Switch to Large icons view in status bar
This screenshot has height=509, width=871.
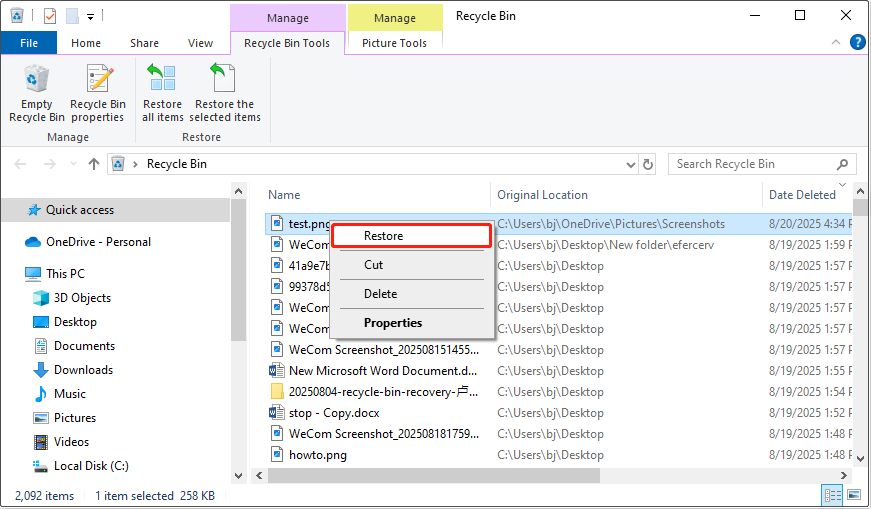853,495
